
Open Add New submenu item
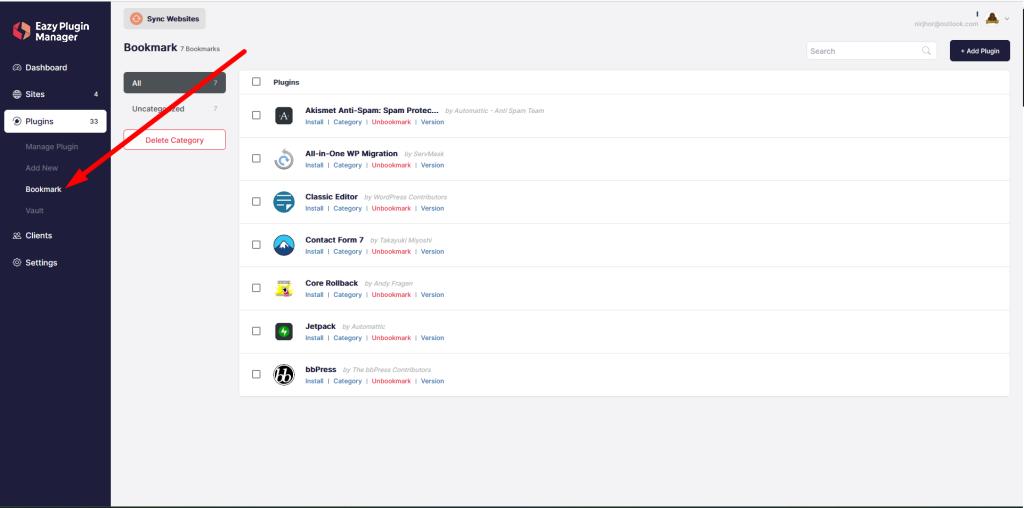[x=42, y=168]
